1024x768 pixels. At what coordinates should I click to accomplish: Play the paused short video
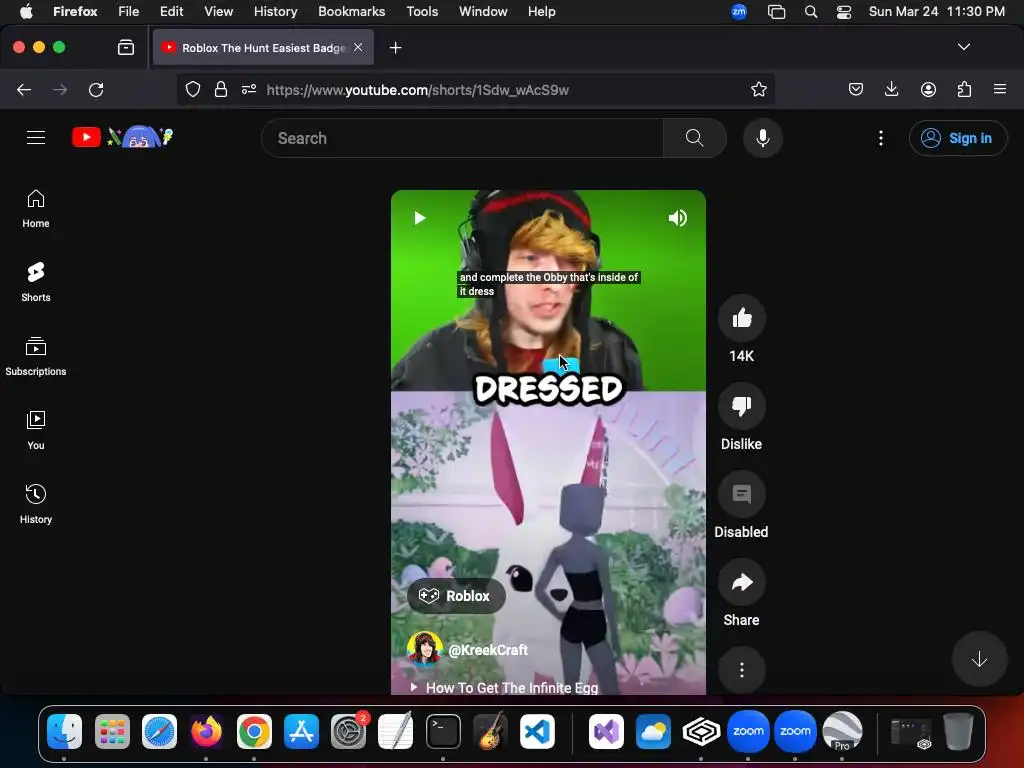[420, 217]
